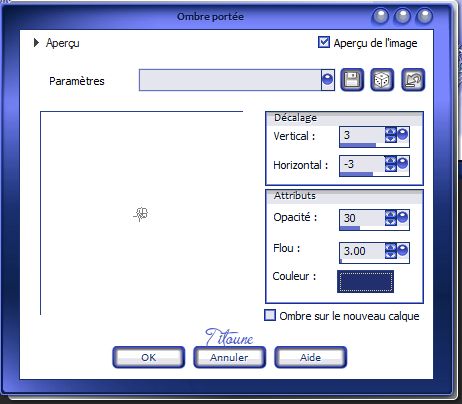Click the Horizontal offset value field
This screenshot has width=462, height=404.
tap(362, 164)
